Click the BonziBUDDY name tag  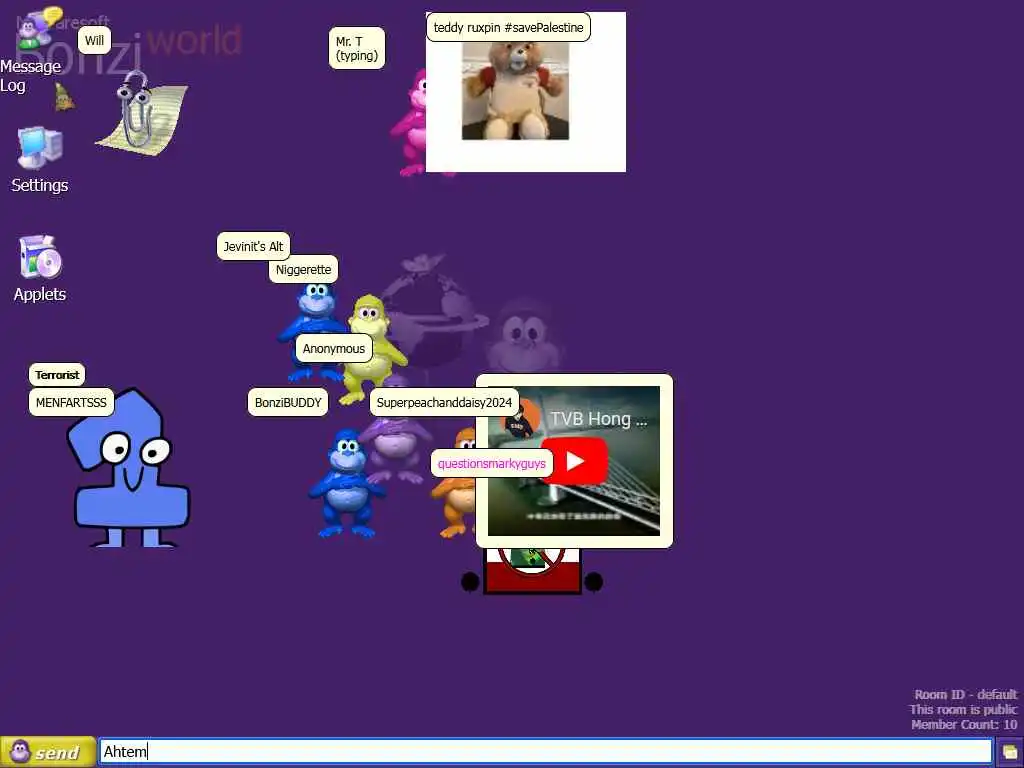pyautogui.click(x=288, y=402)
